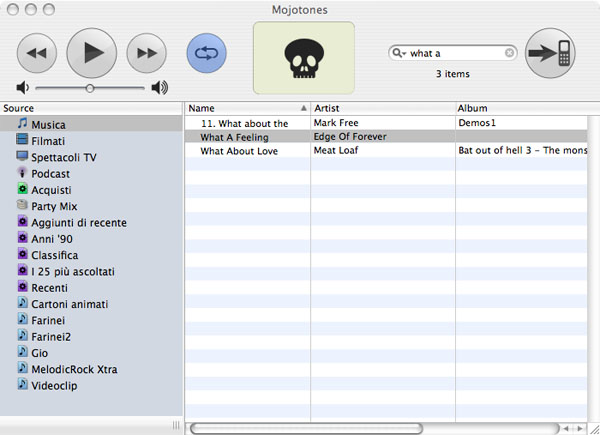Start playback with the Play button
The image size is (600, 435).
pyautogui.click(x=92, y=53)
